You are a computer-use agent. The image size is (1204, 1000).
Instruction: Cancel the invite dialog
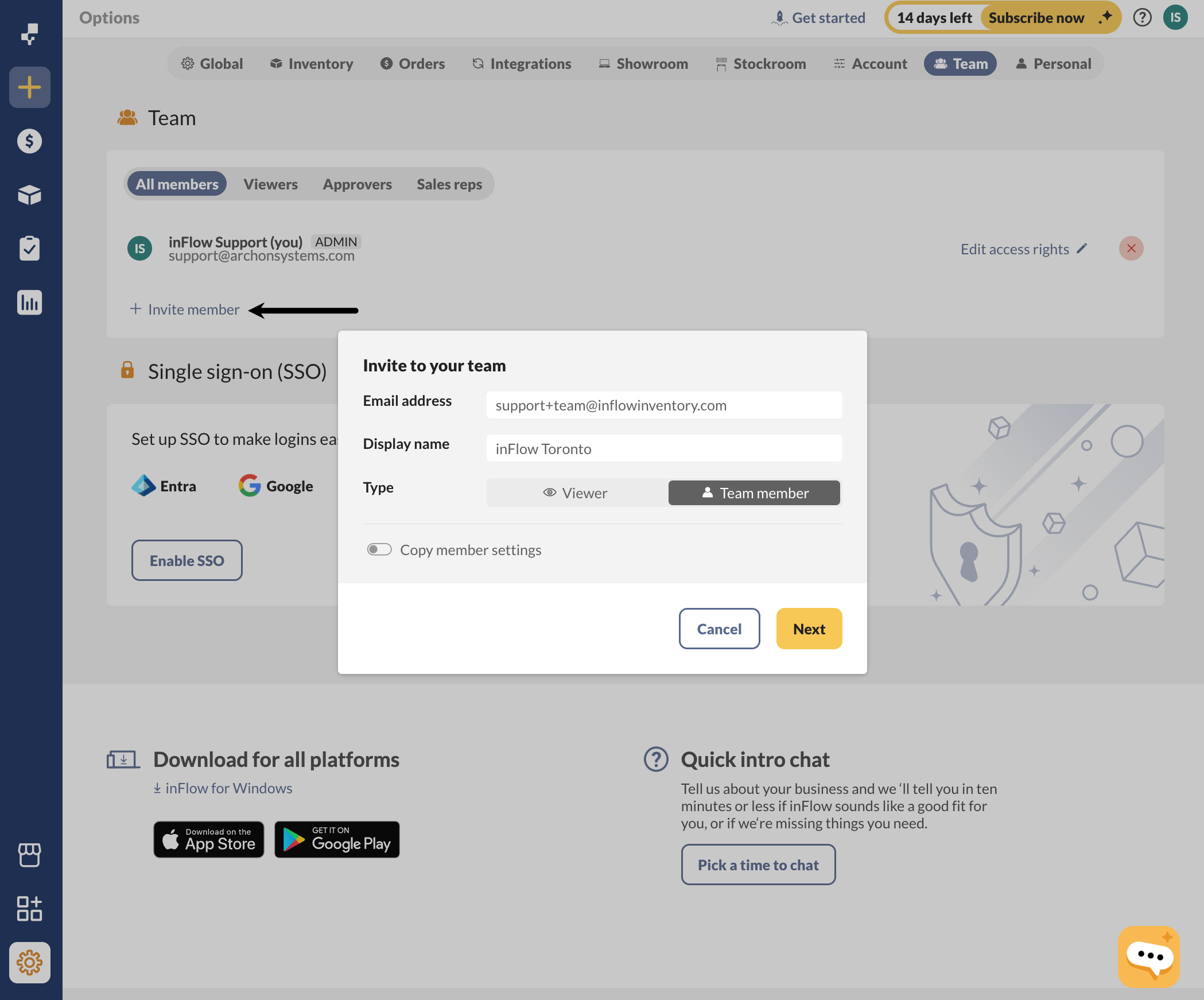click(719, 629)
